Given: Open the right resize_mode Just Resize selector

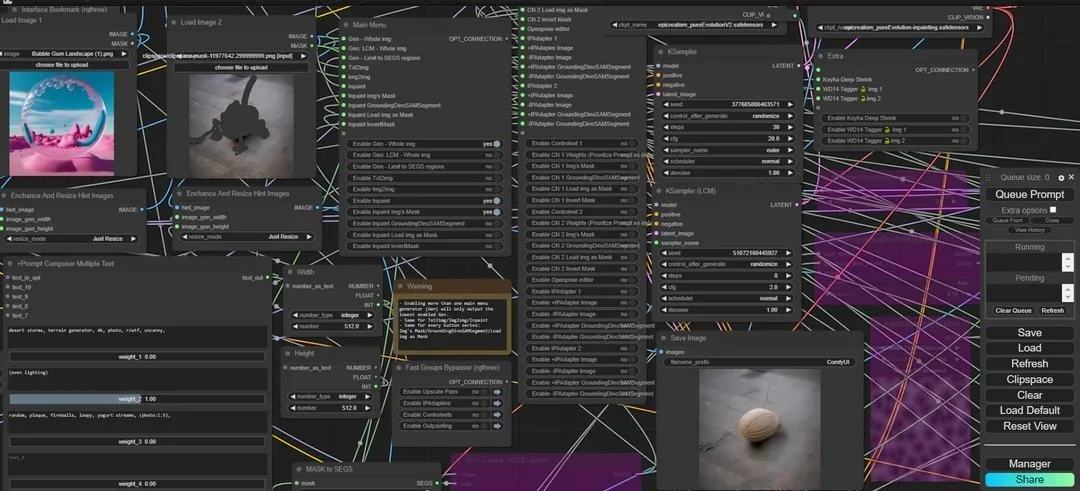Looking at the screenshot, I should point(246,236).
